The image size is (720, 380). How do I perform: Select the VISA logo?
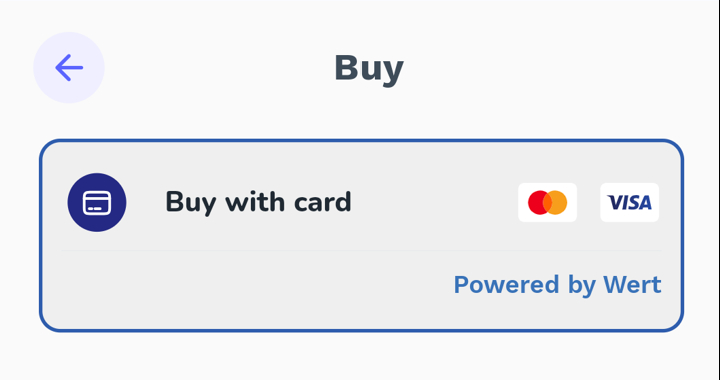coord(630,202)
